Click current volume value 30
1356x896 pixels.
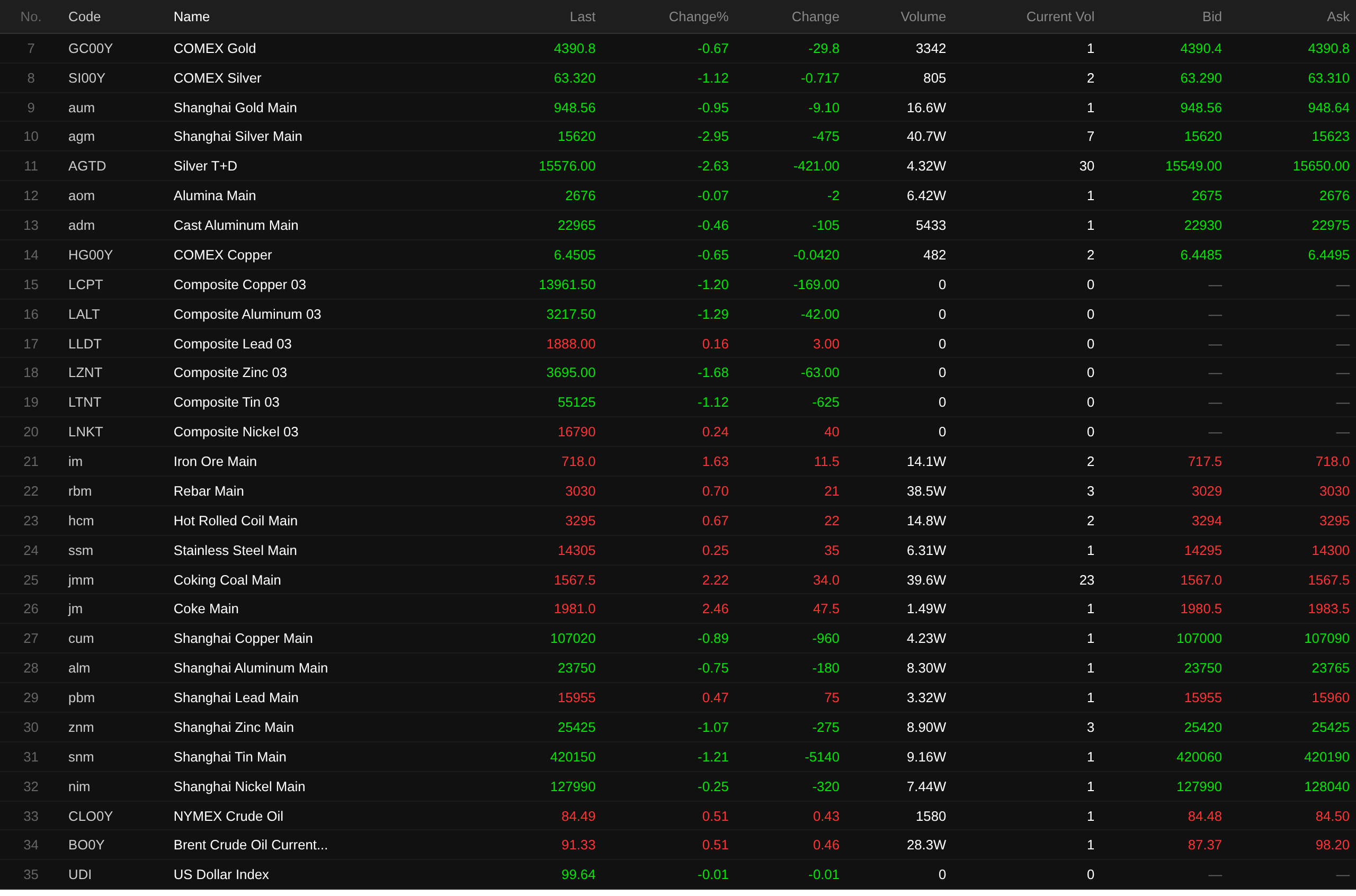(1086, 166)
